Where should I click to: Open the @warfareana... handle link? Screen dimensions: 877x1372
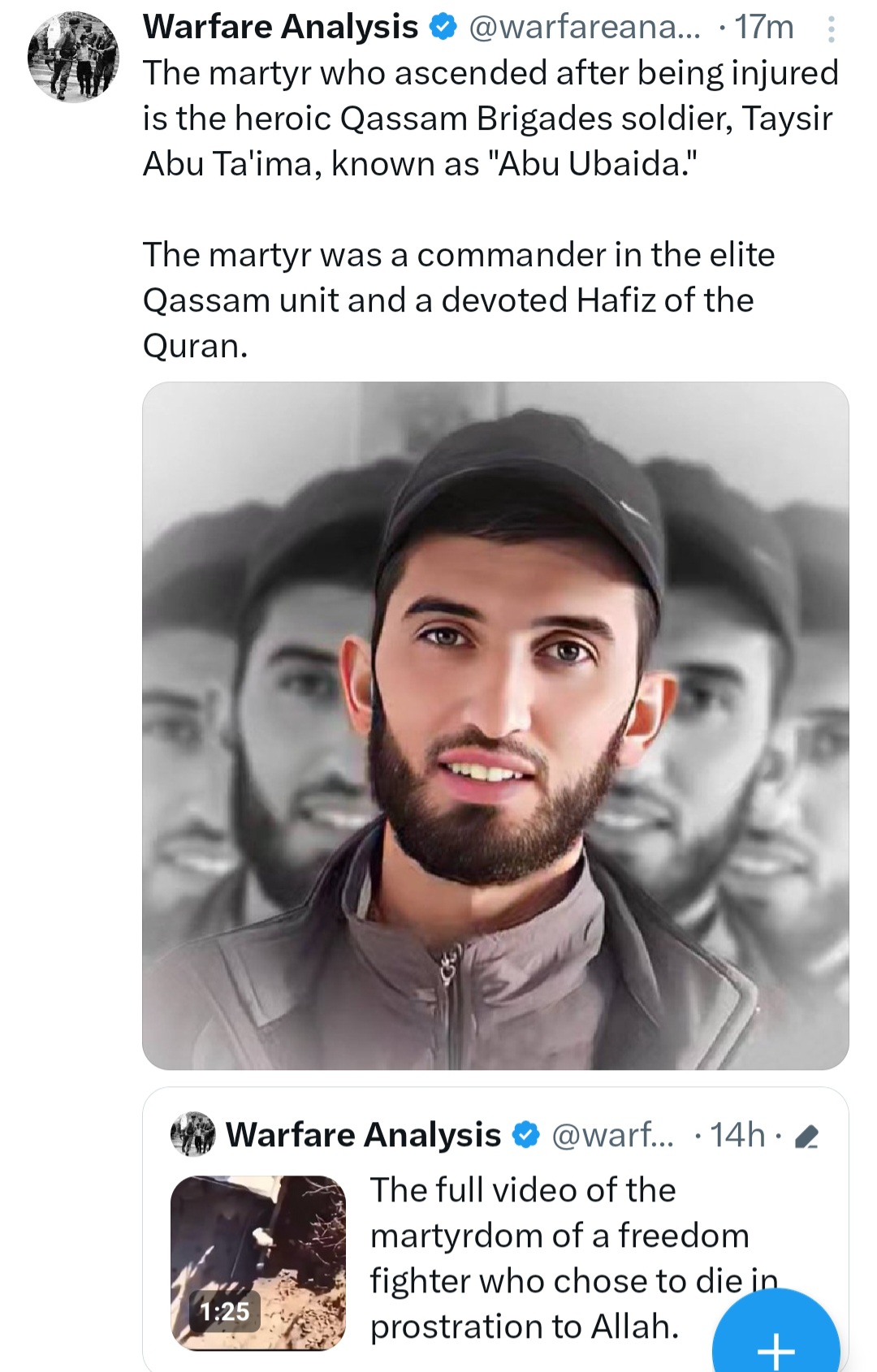[x=584, y=28]
